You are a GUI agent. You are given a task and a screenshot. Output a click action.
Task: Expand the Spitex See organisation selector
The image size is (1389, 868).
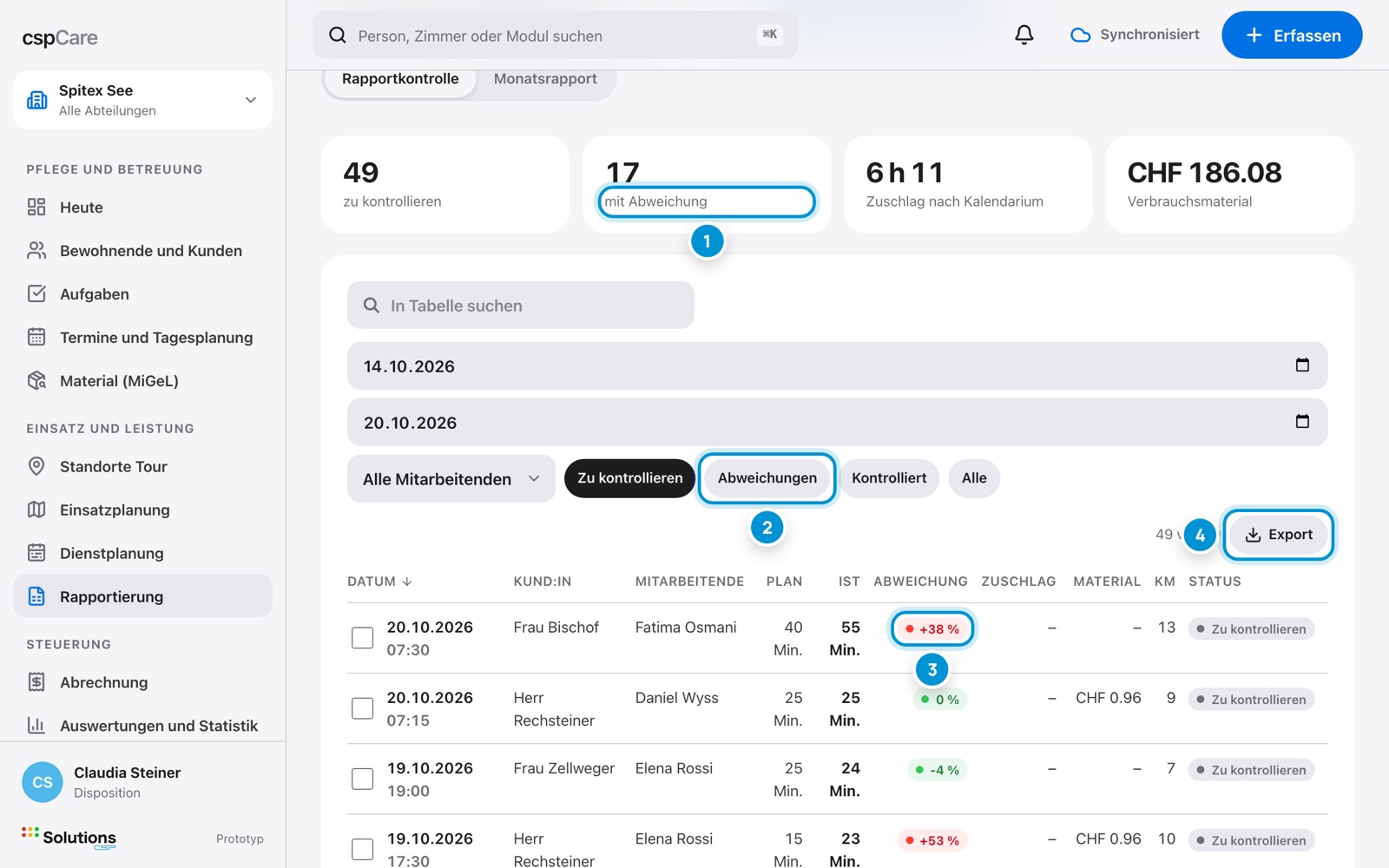[x=142, y=100]
